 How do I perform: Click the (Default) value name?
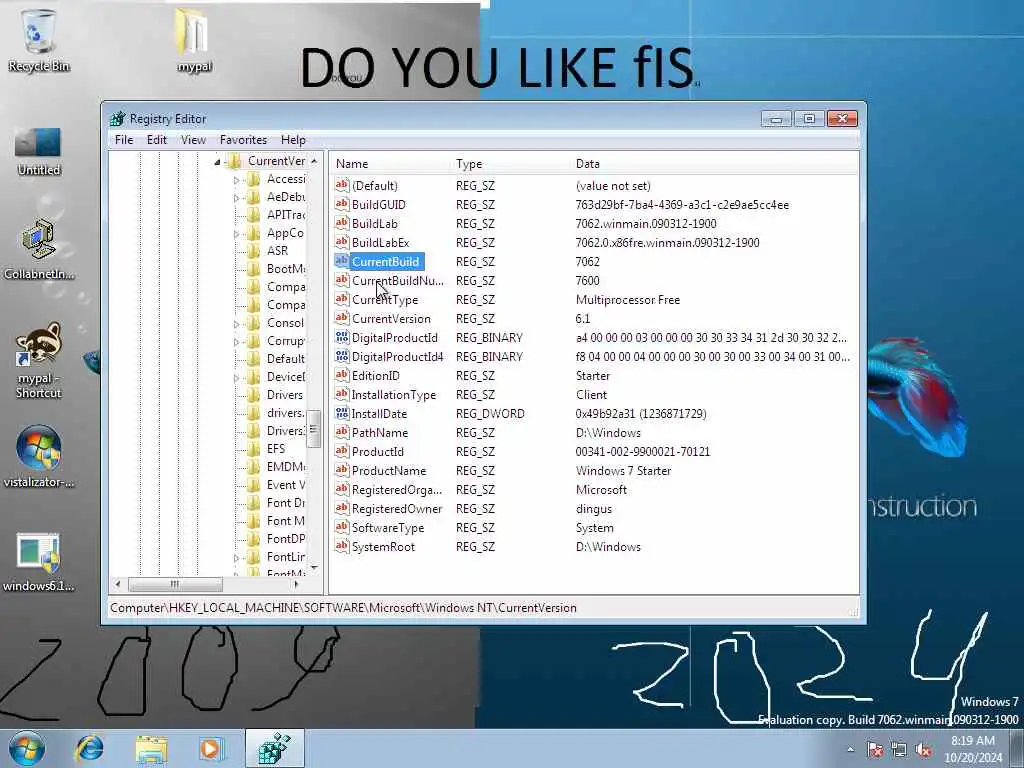pos(374,185)
